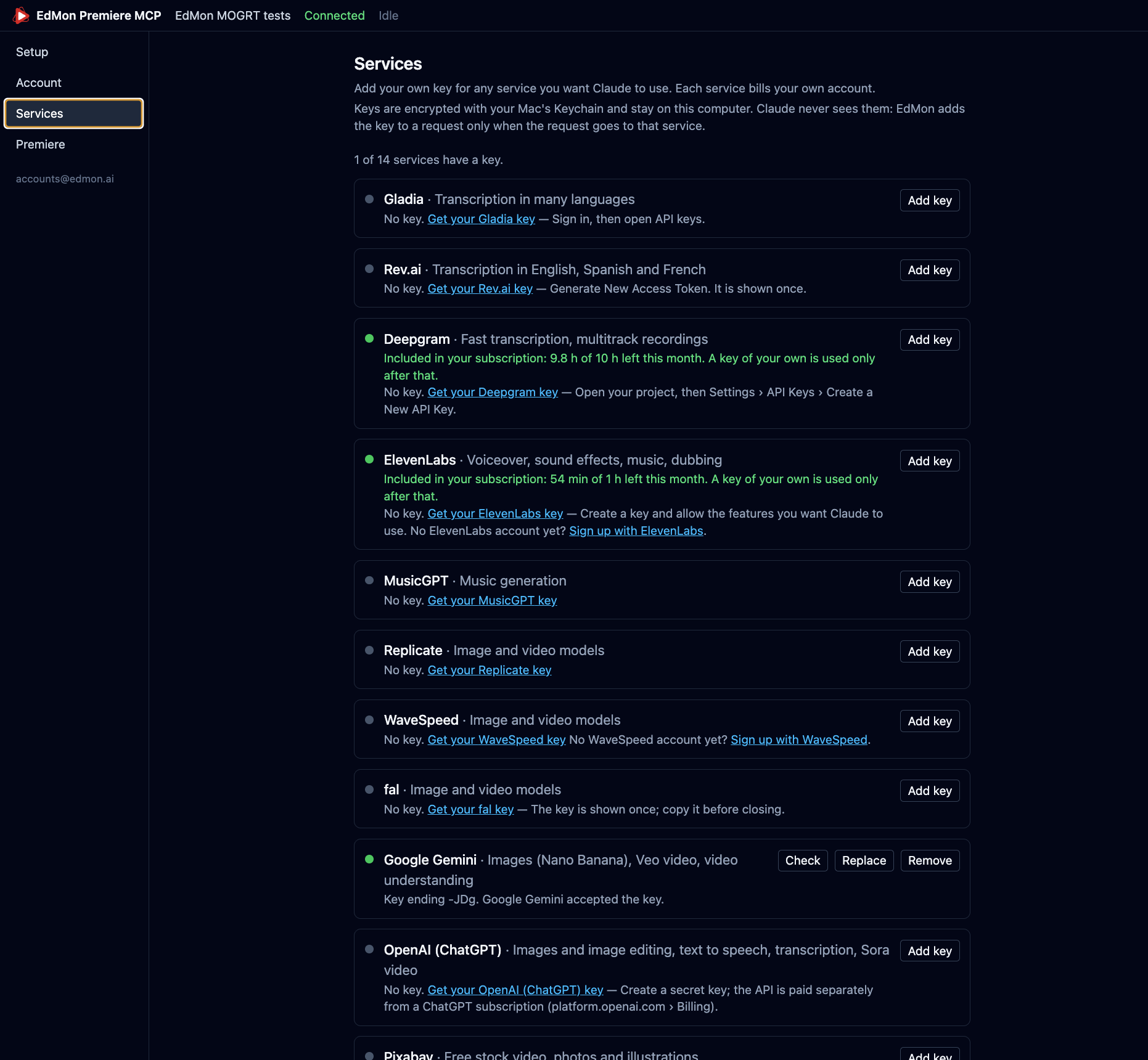Add key for OpenAI (ChatGPT)
Viewport: 1148px width, 1060px height.
[930, 951]
